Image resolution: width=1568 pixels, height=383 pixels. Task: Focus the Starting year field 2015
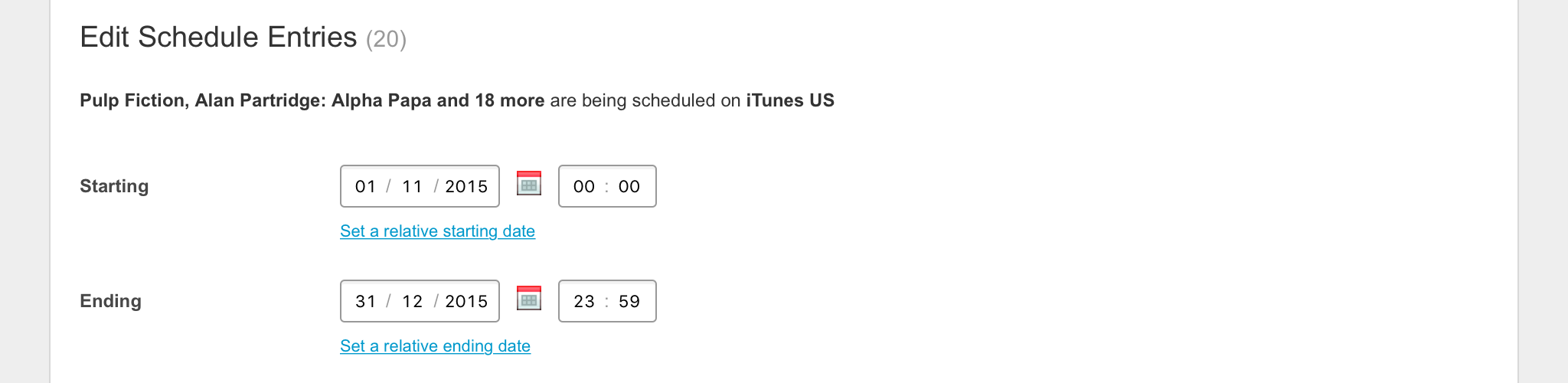466,187
